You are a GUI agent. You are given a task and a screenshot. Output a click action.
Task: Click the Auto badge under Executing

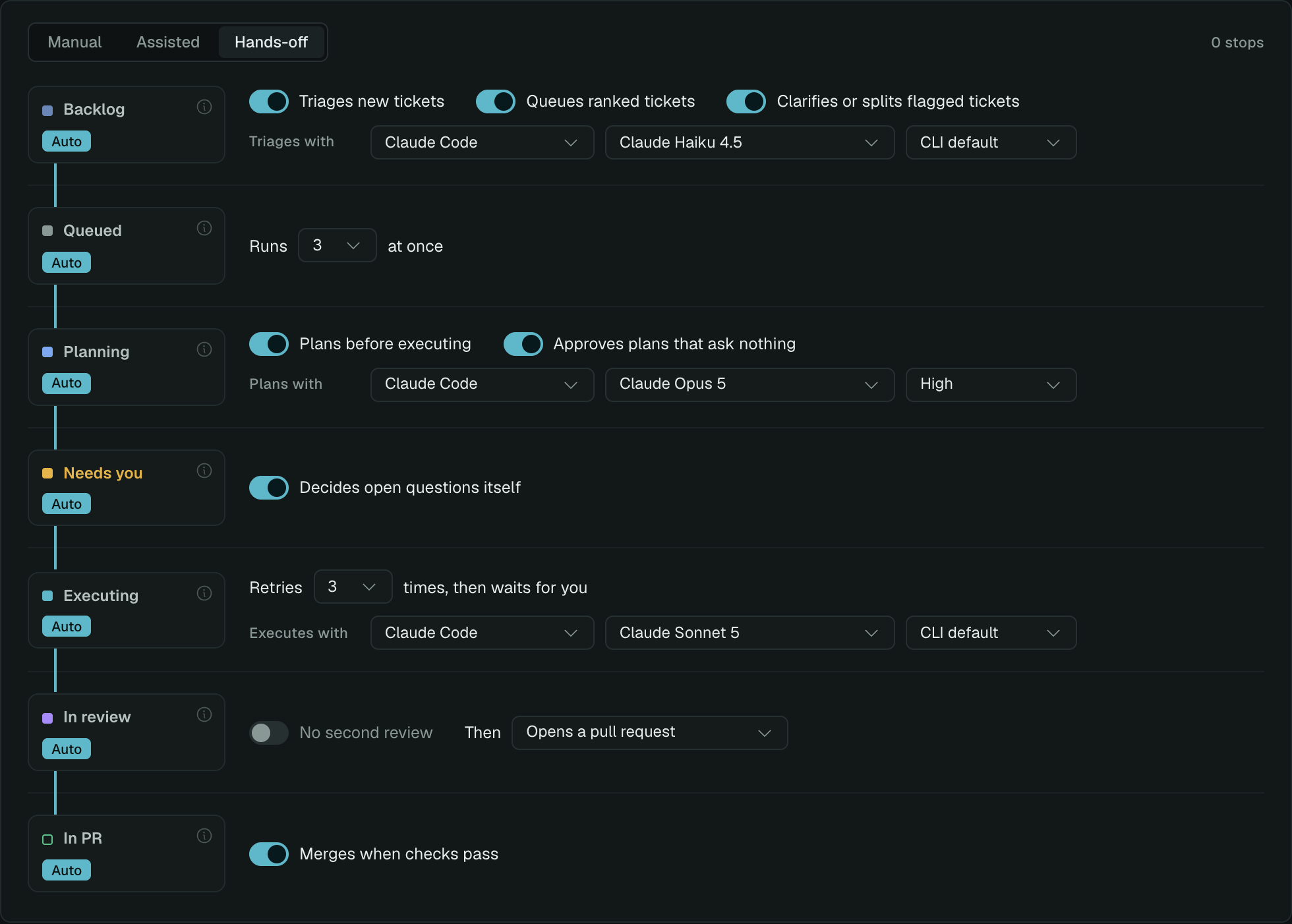click(67, 626)
